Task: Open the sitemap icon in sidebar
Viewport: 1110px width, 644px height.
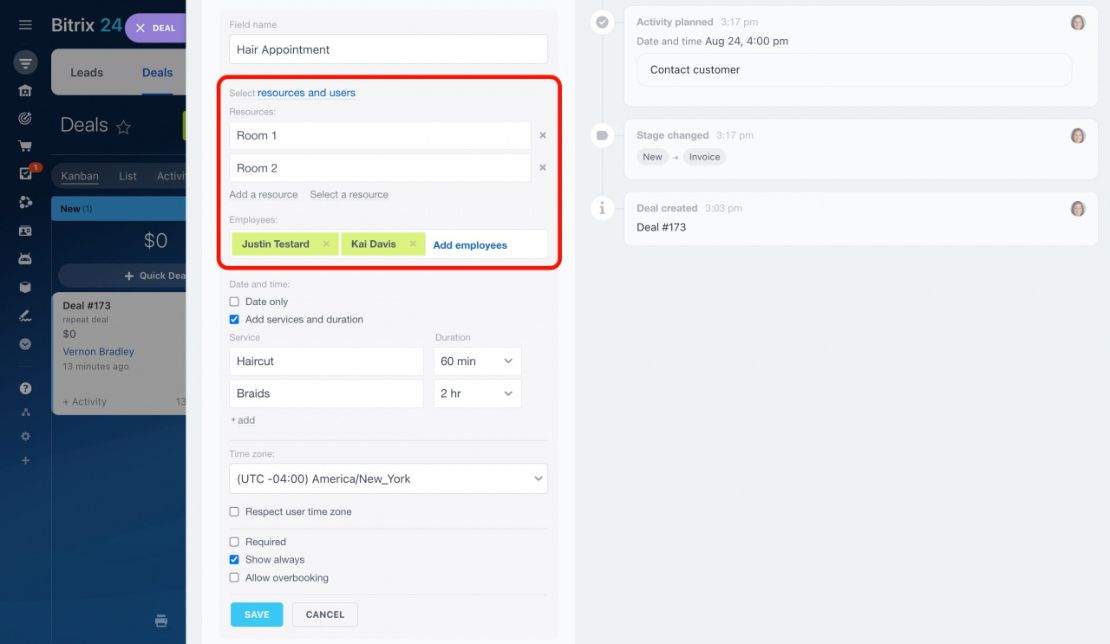Action: click(25, 412)
